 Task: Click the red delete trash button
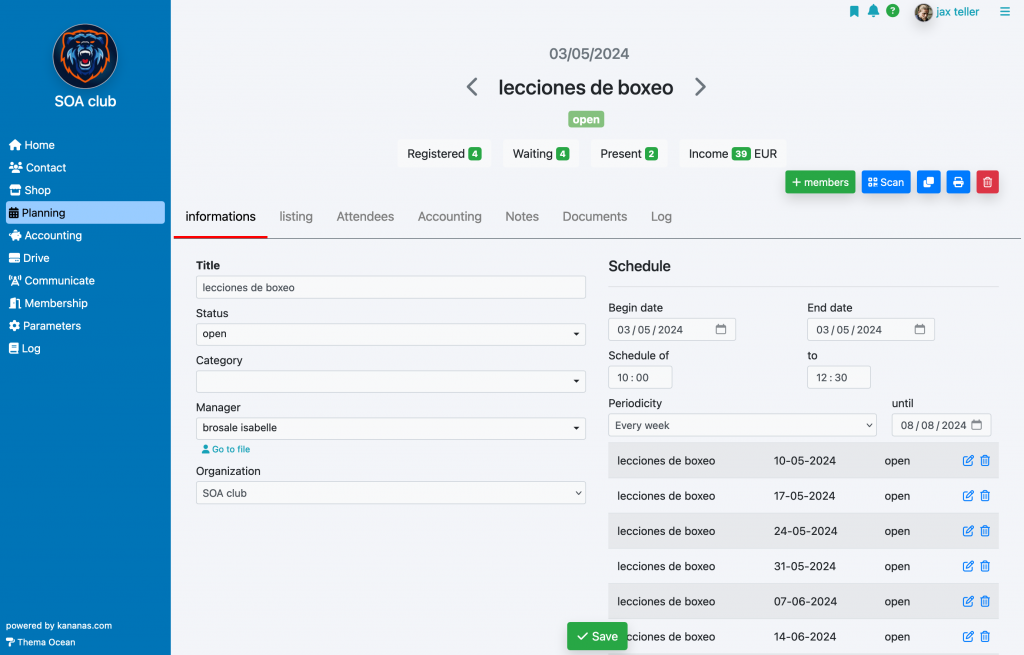(x=987, y=182)
